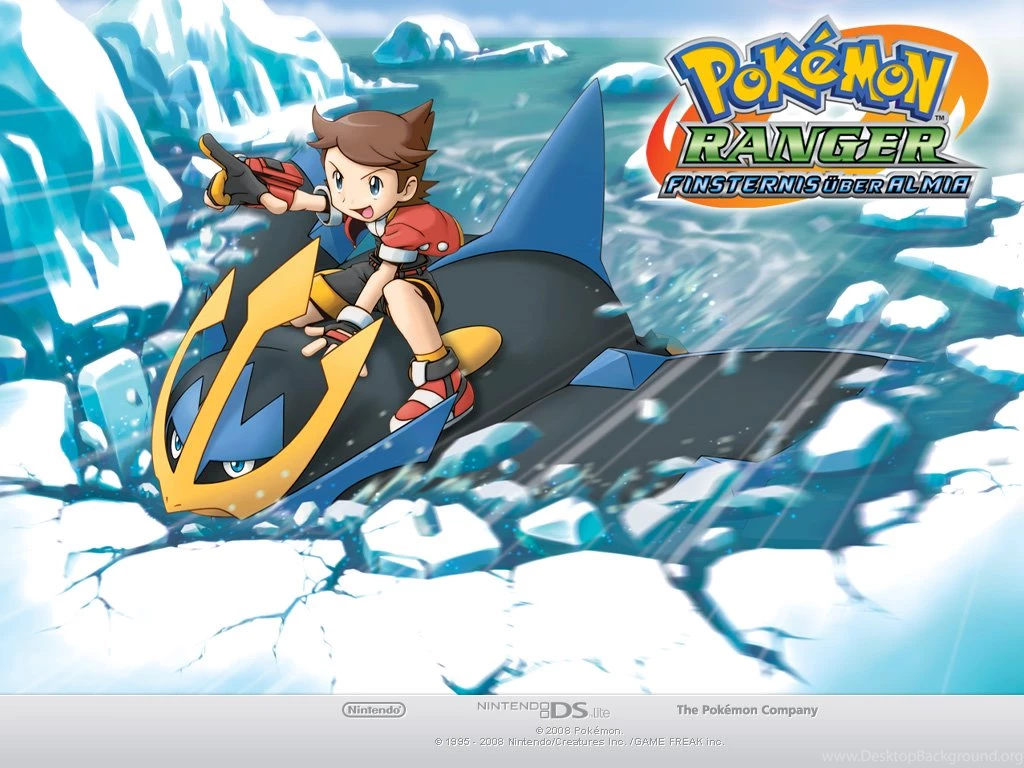Click The Pokémon Company label
The image size is (1024, 768).
pos(748,710)
